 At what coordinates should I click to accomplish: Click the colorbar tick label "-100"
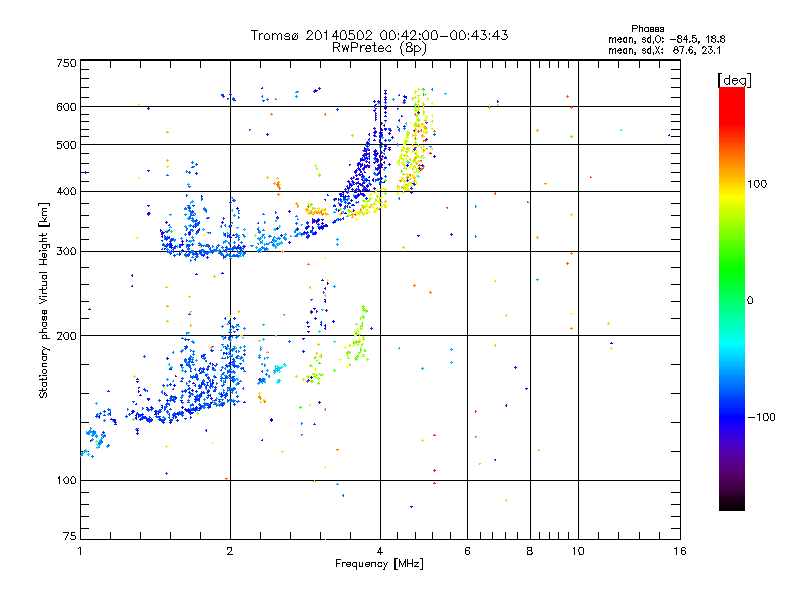click(761, 417)
